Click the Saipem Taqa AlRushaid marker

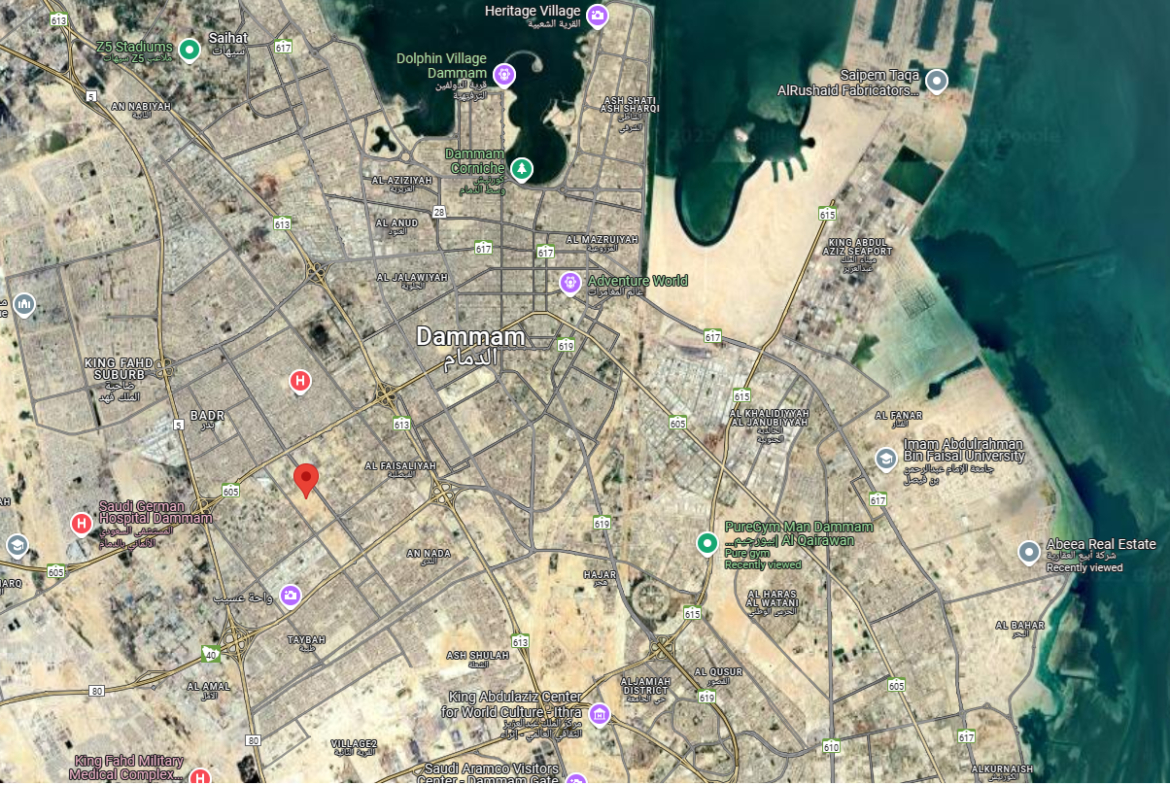(x=936, y=81)
